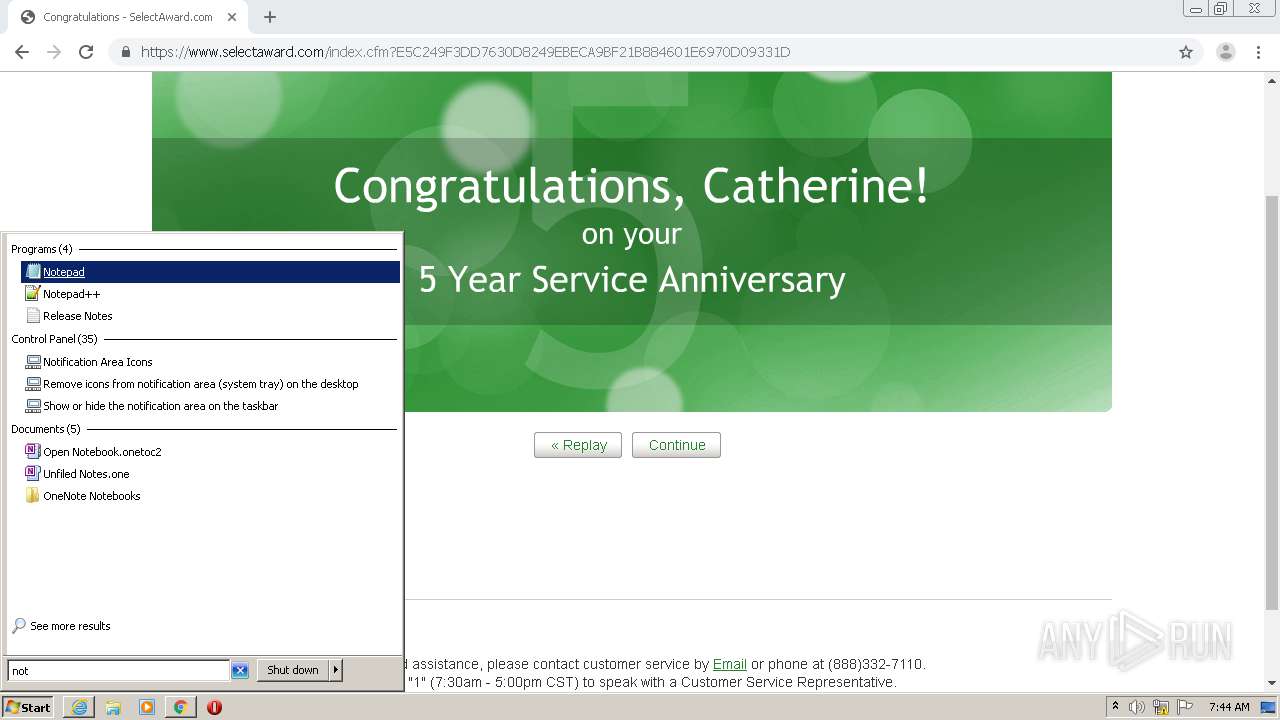Reload the SelectAward page
The image size is (1280, 720).
point(86,52)
